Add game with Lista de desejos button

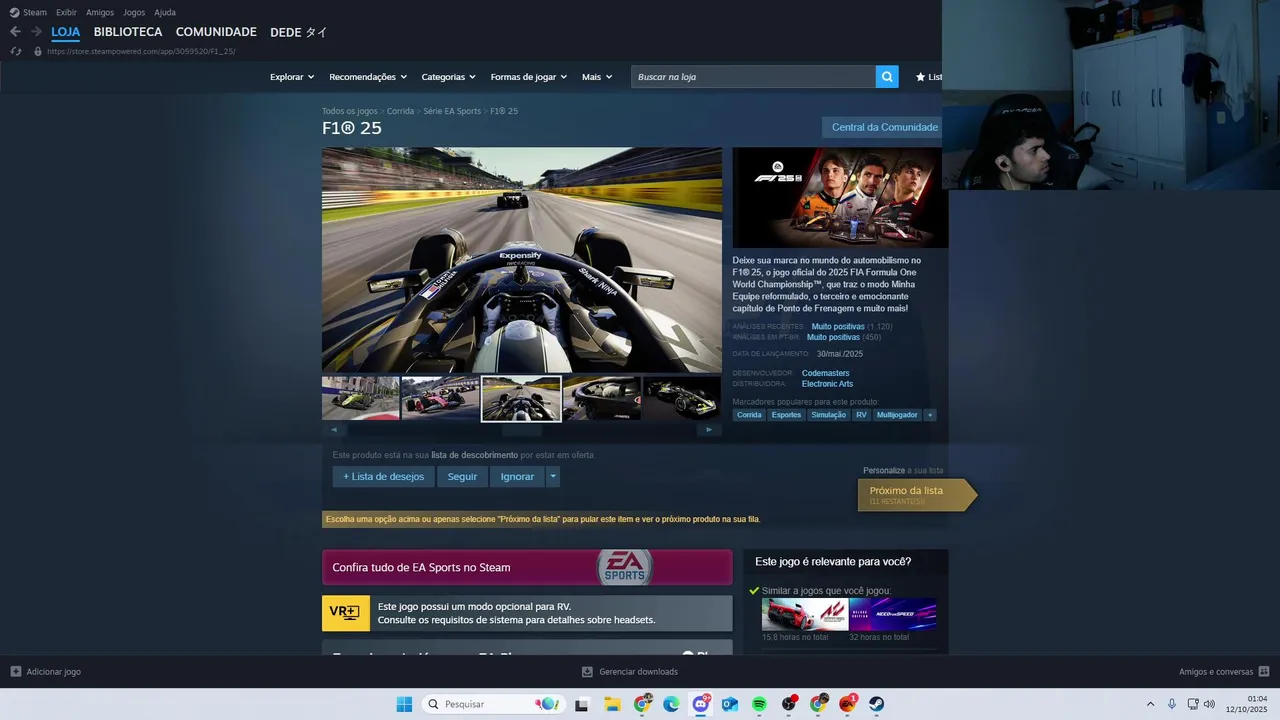point(384,477)
